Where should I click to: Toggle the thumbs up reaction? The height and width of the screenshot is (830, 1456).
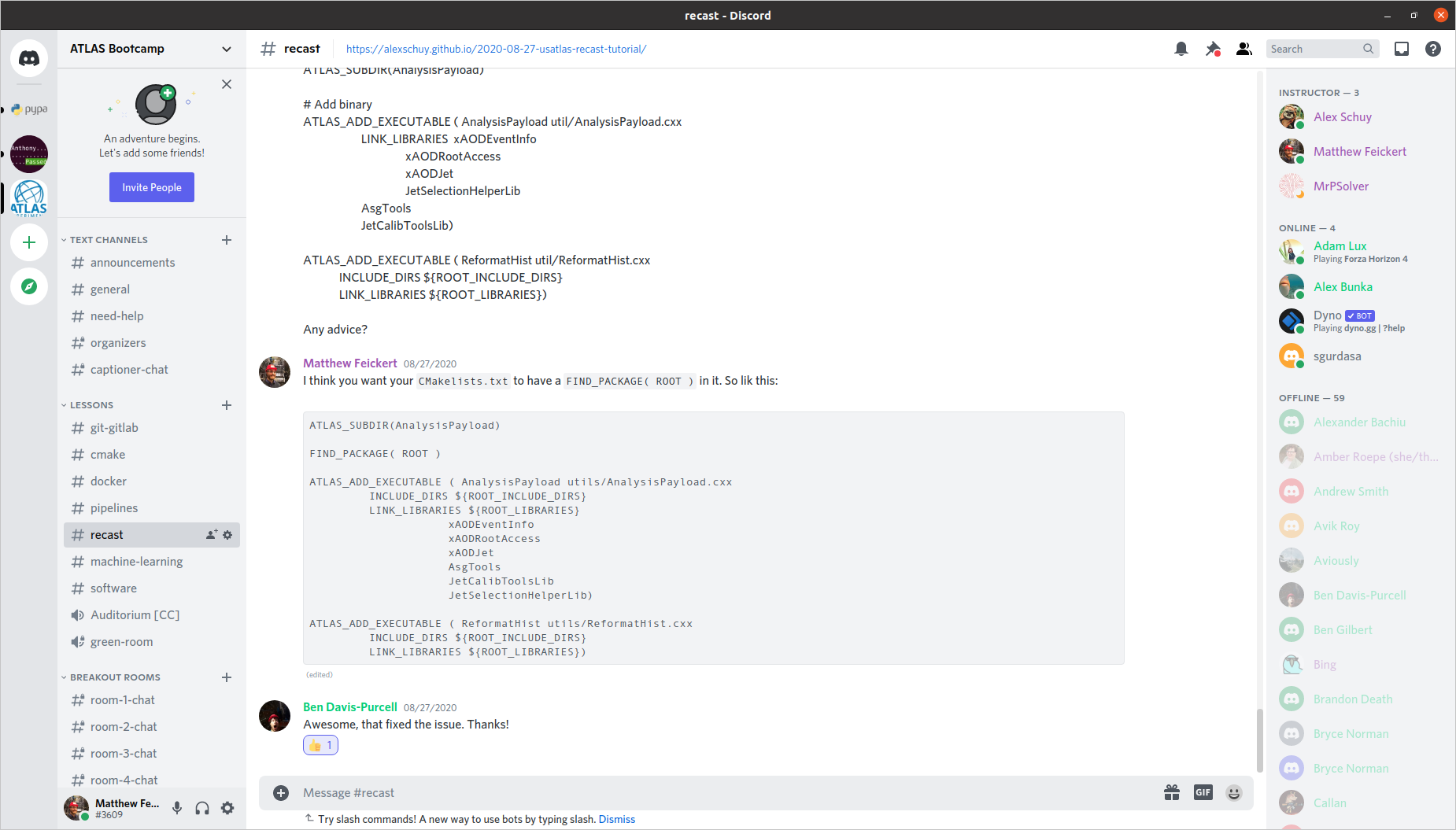pyautogui.click(x=320, y=745)
